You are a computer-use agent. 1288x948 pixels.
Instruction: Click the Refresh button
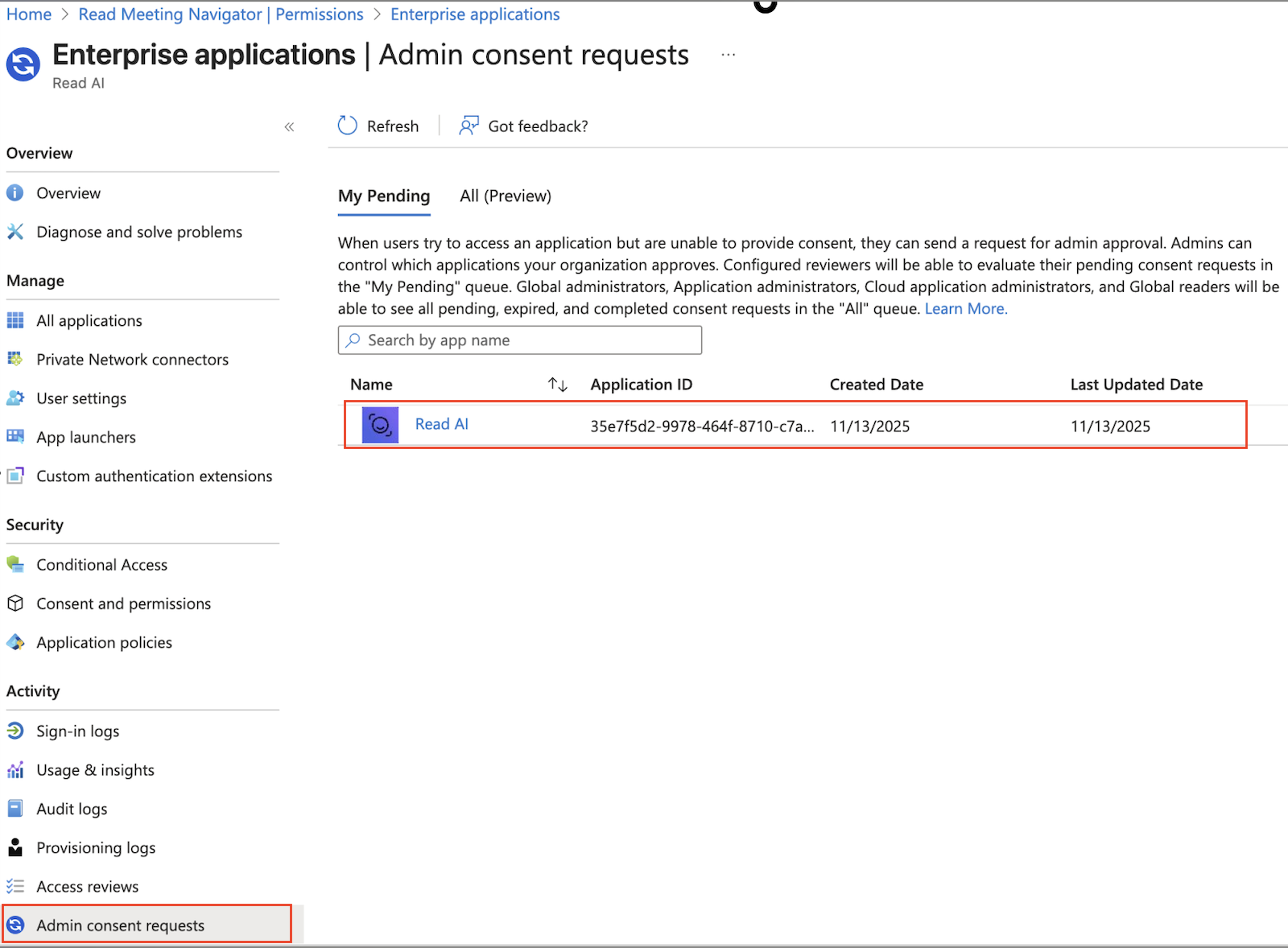[x=378, y=126]
